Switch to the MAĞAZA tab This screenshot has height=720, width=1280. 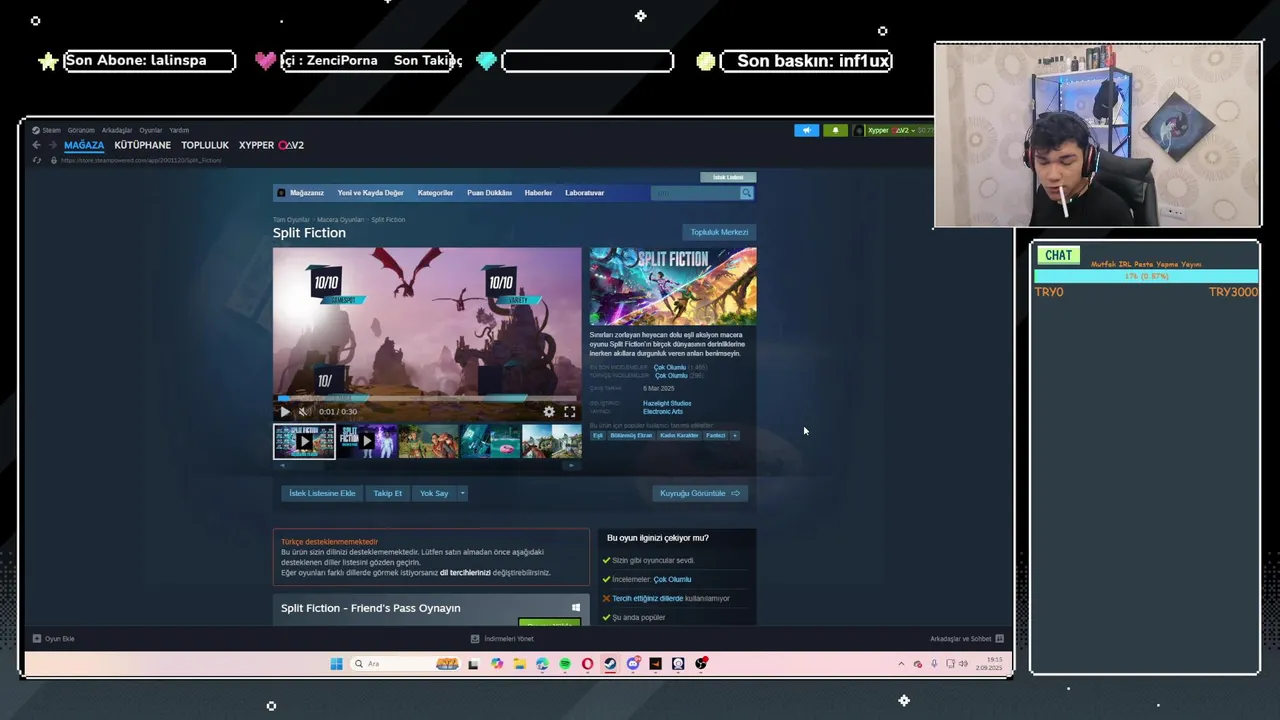click(84, 145)
